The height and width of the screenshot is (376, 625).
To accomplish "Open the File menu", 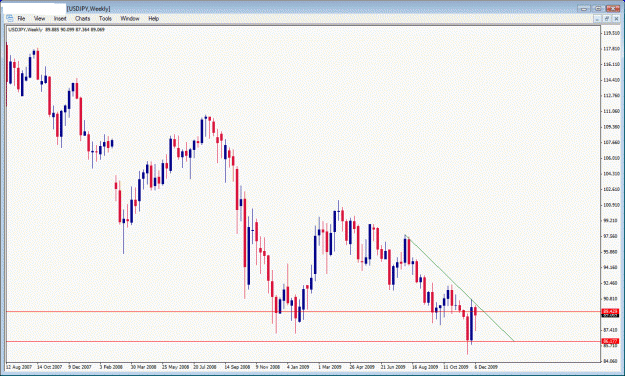I will pos(21,18).
